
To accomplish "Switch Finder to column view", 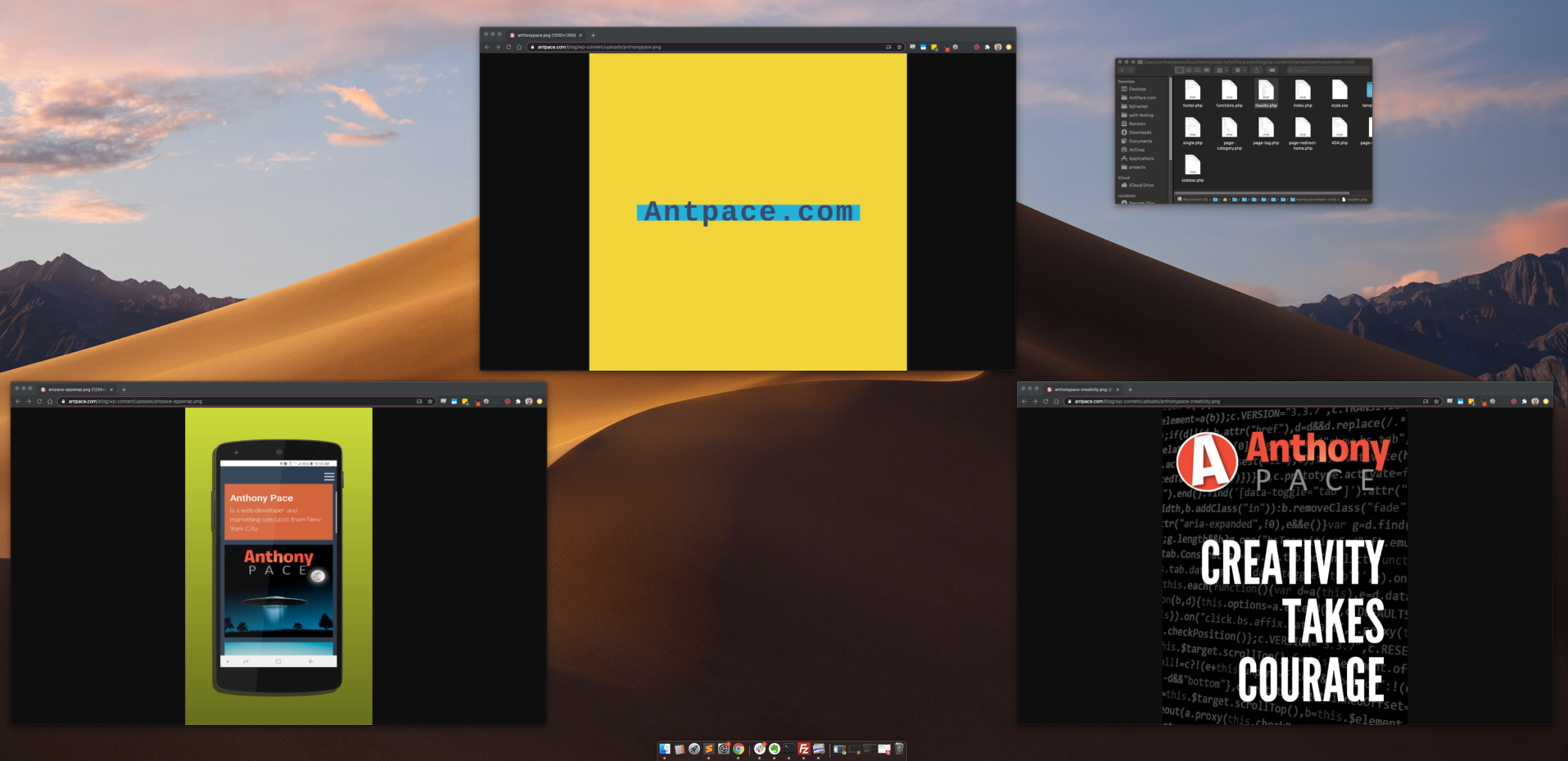I will click(x=1197, y=70).
